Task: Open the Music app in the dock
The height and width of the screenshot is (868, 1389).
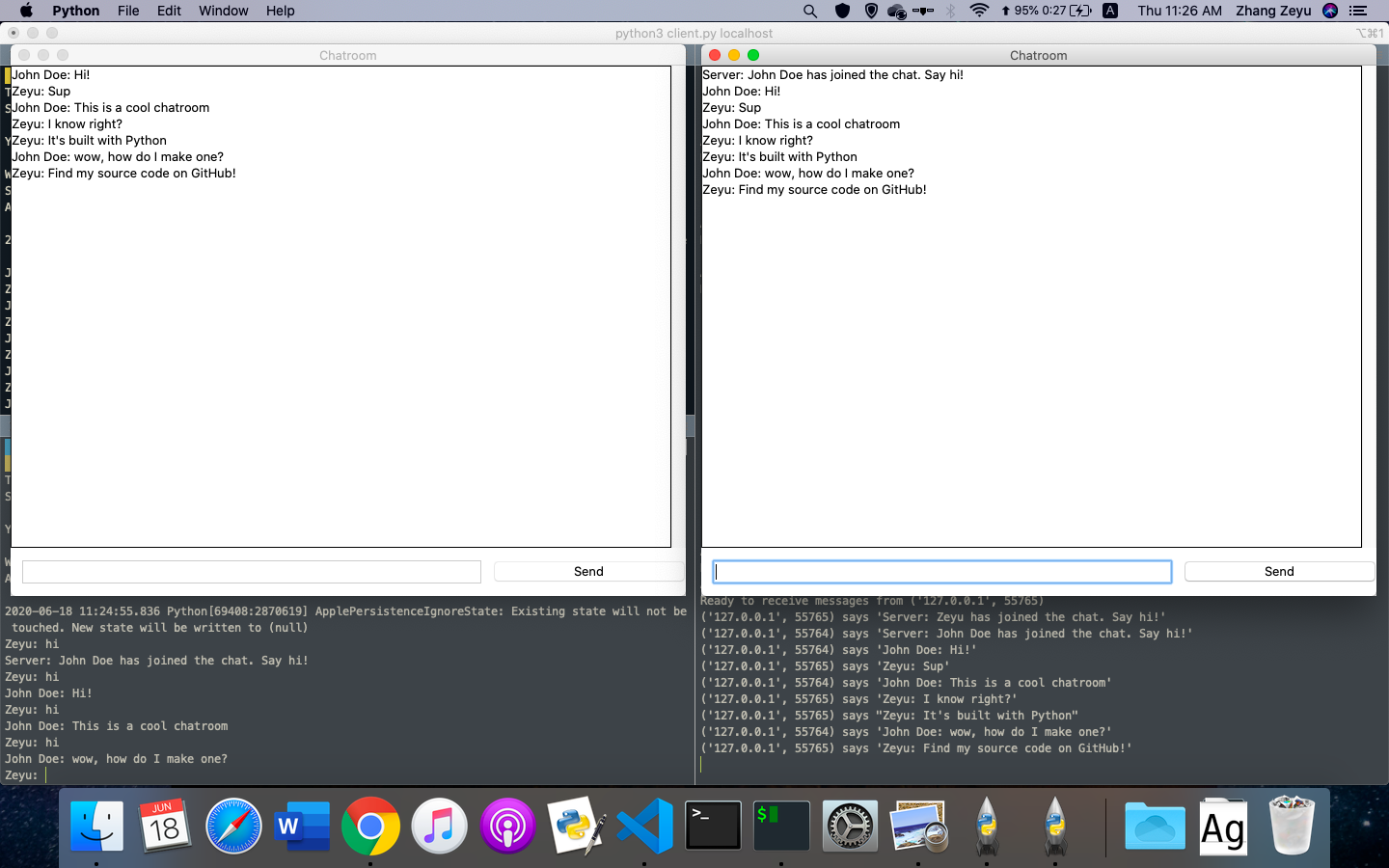Action: (439, 826)
